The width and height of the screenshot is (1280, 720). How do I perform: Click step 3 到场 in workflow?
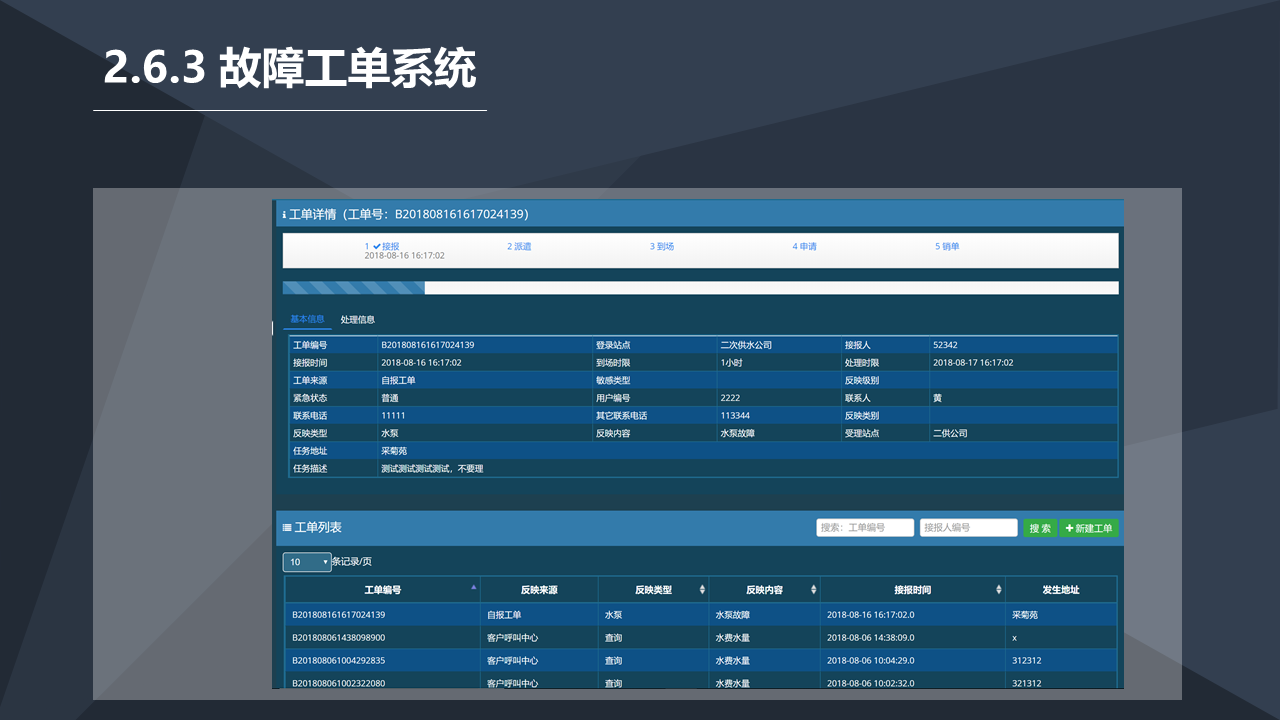(x=662, y=246)
